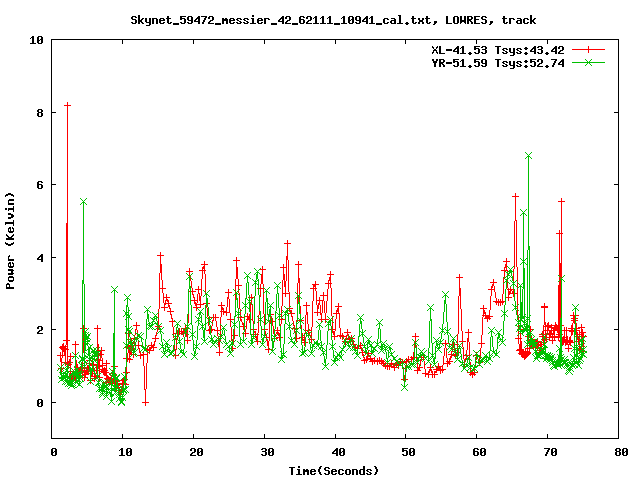Click the x-axis tick label 40
640x480 pixels.
tap(338, 452)
